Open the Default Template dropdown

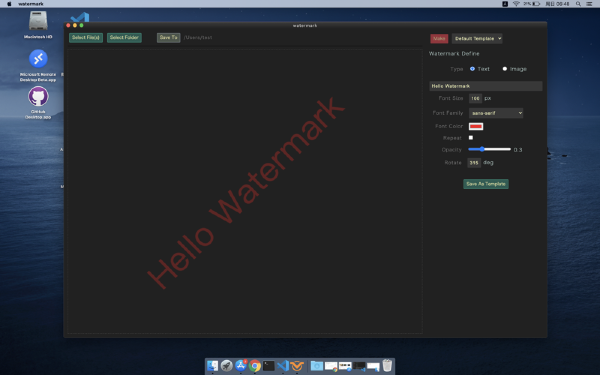(477, 39)
